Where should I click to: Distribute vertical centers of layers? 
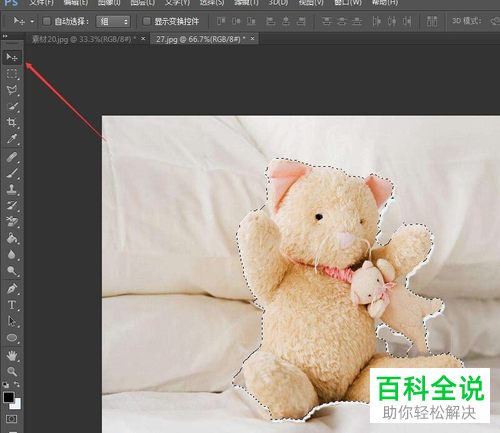(x=342, y=21)
